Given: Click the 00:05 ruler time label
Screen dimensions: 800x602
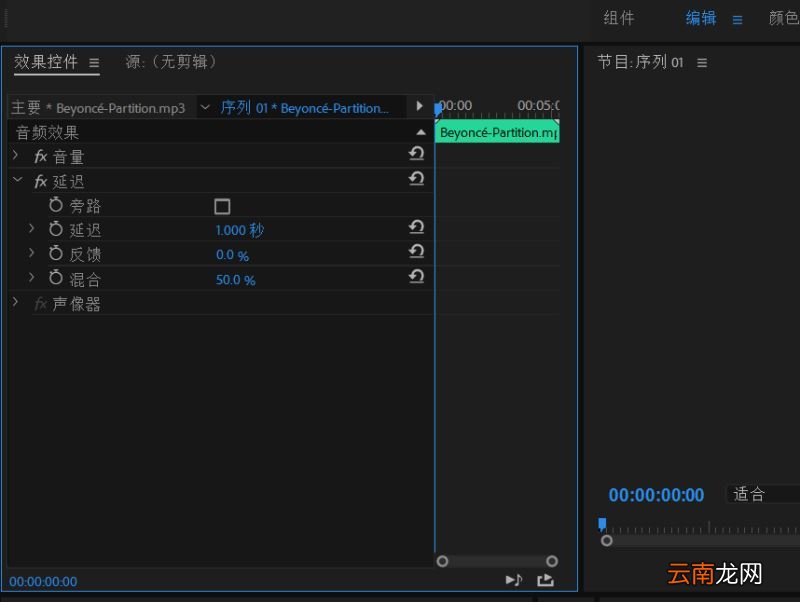Looking at the screenshot, I should 538,106.
